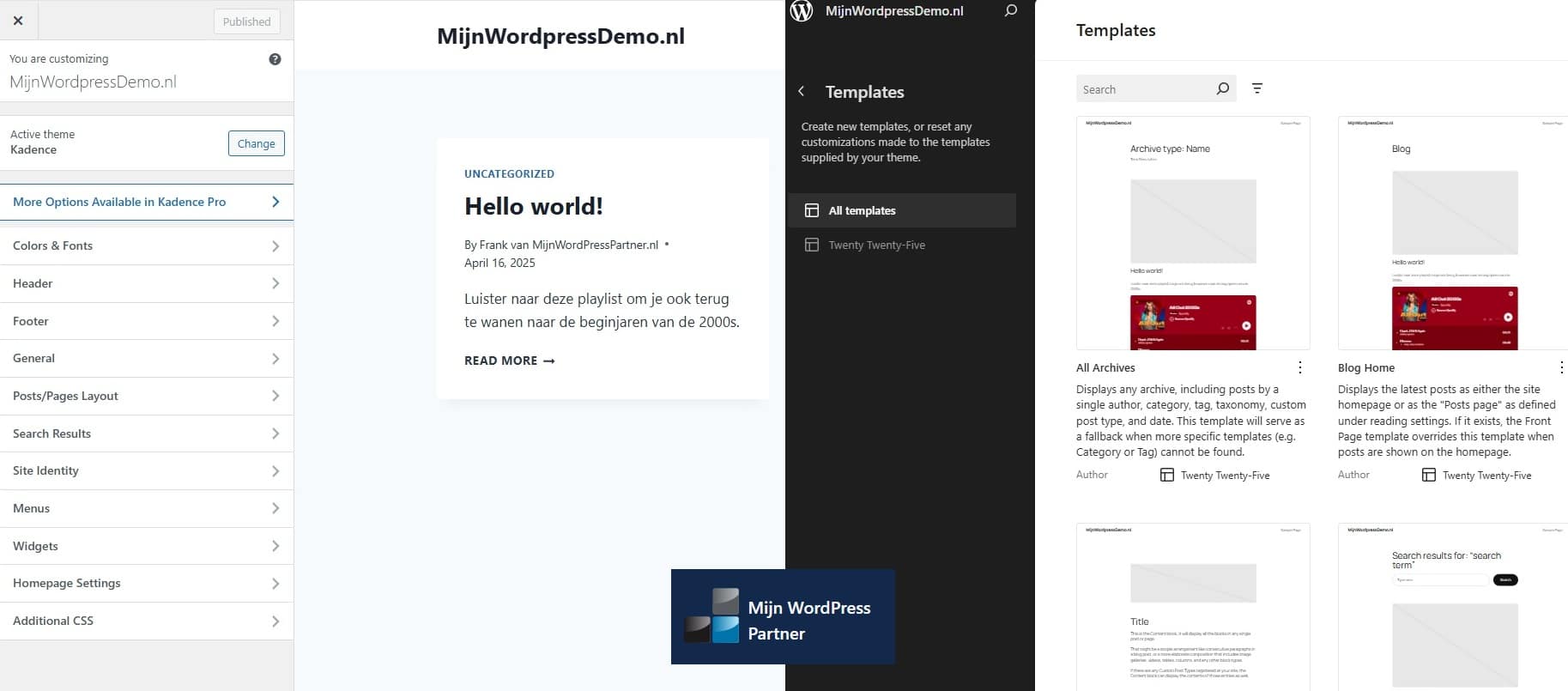
Task: Click the MijnWordpressDemo.nl name under You are customizing
Action: coord(93,82)
